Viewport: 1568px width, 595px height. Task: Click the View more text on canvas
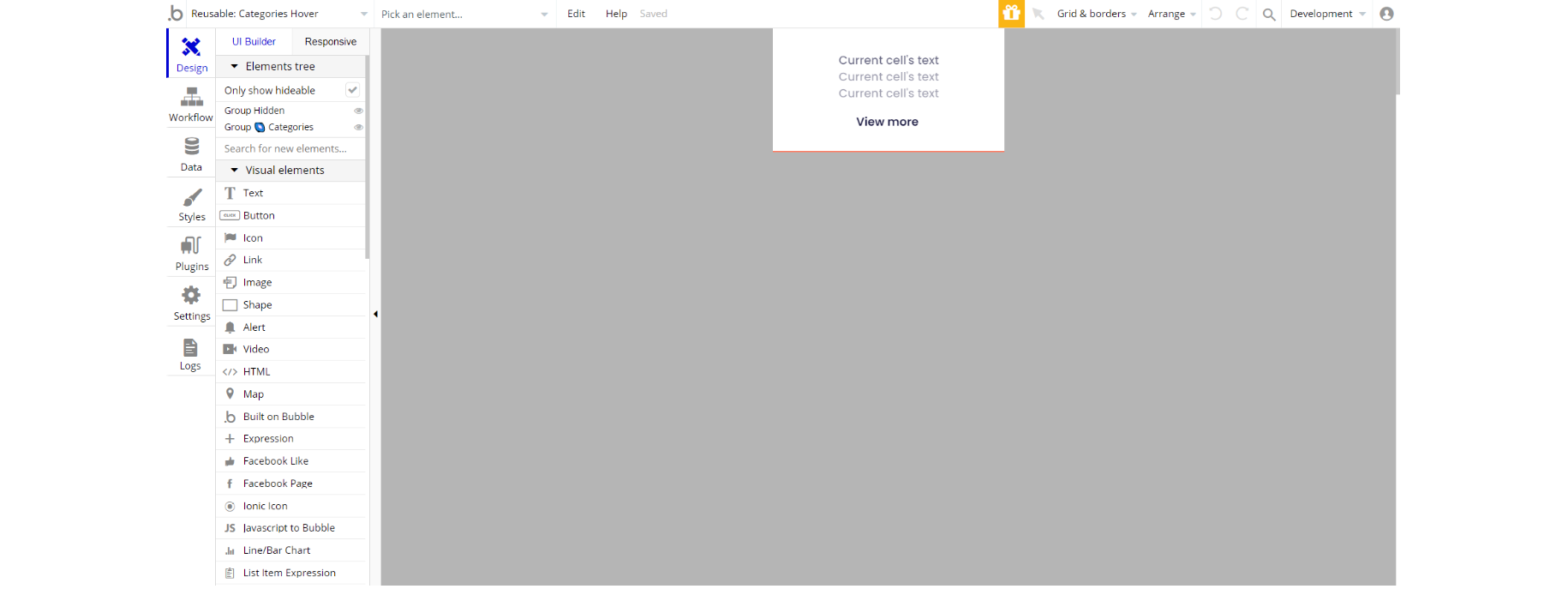[x=887, y=122]
